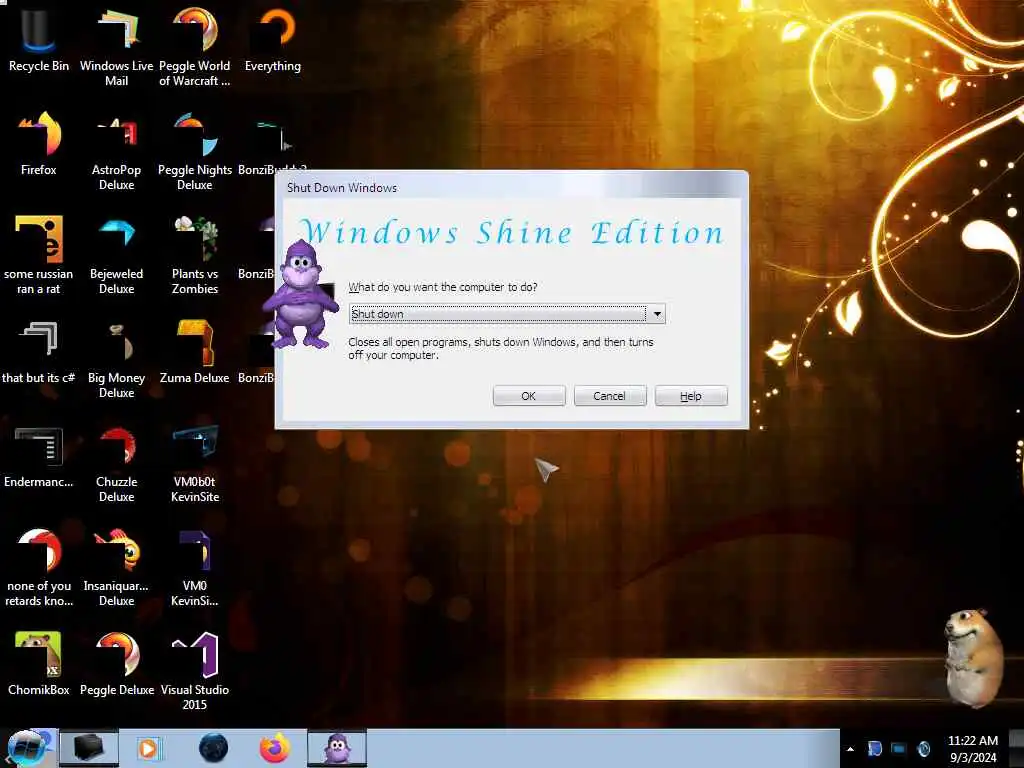Open the Recycle Bin desktop icon
The height and width of the screenshot is (768, 1024).
pos(39,38)
